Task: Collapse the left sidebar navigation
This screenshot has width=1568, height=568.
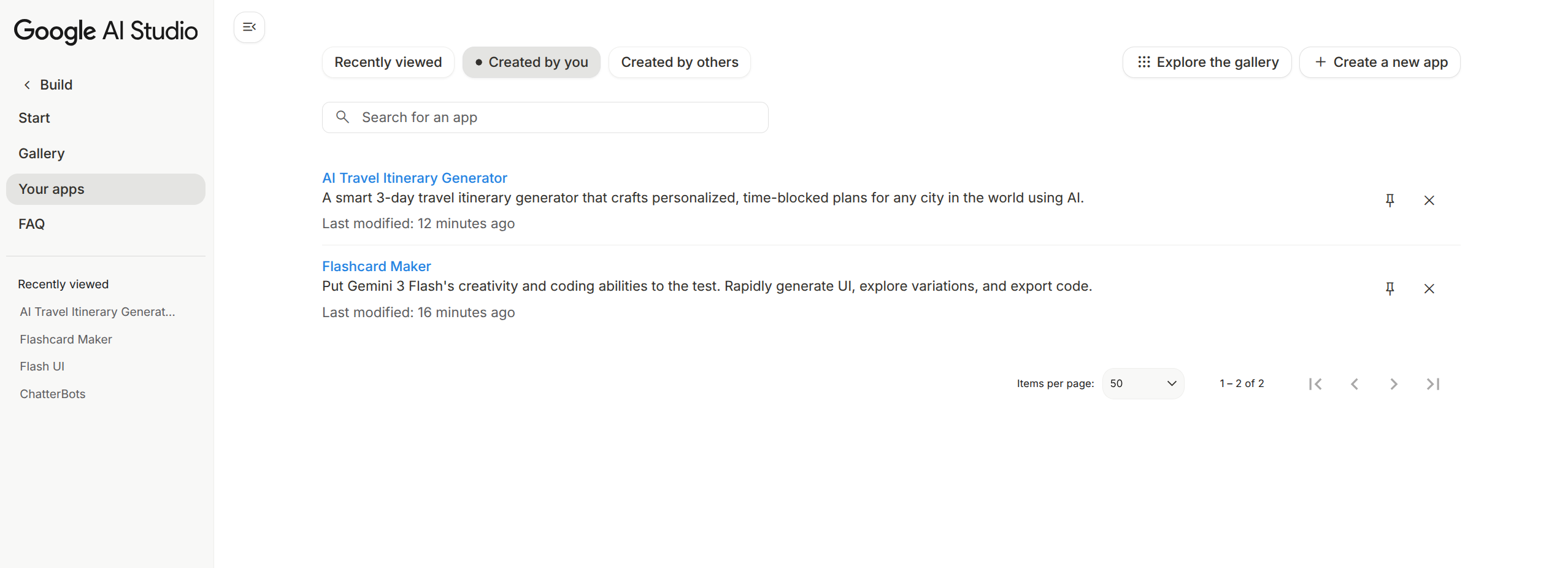Action: (x=249, y=27)
